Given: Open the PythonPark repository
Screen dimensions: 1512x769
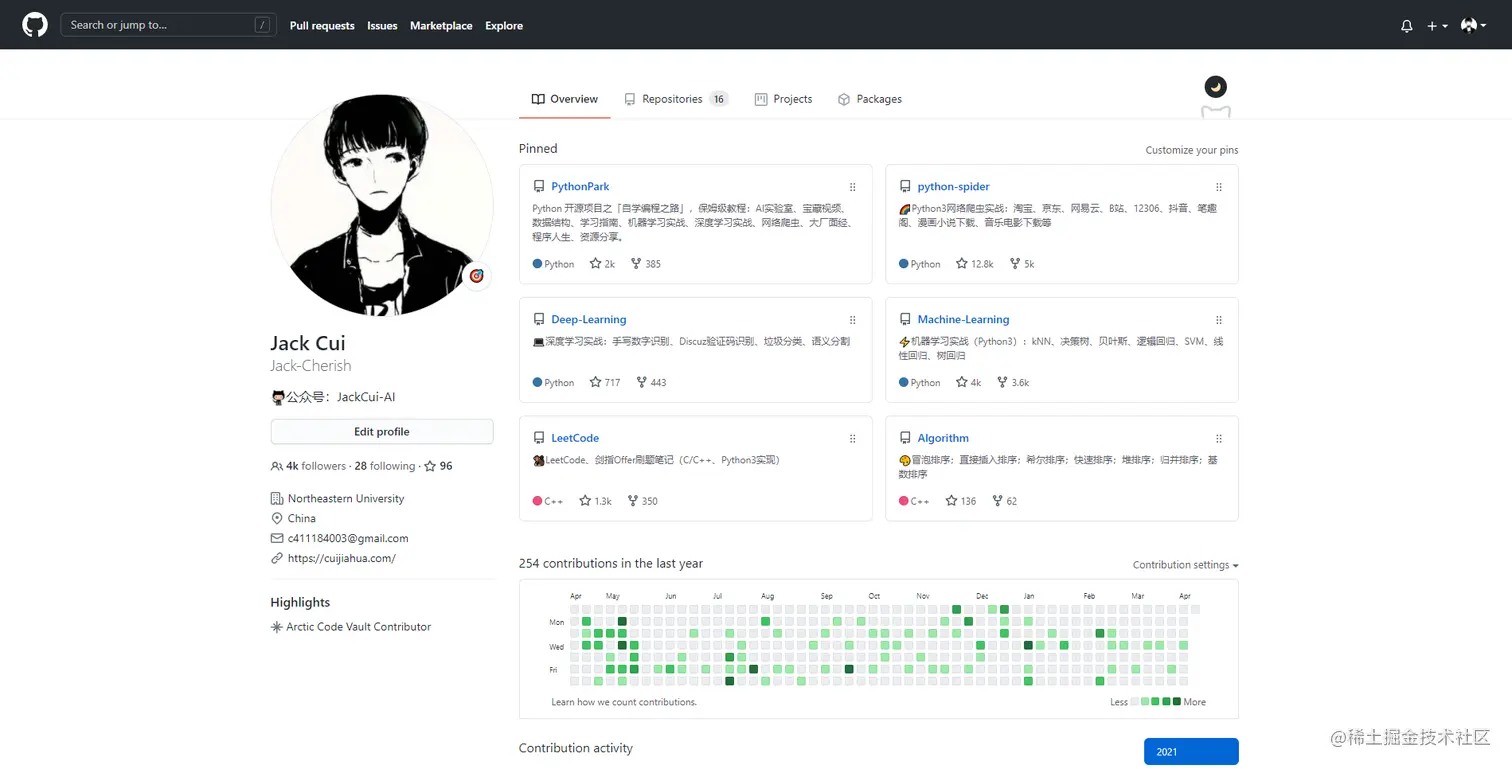Looking at the screenshot, I should (580, 187).
